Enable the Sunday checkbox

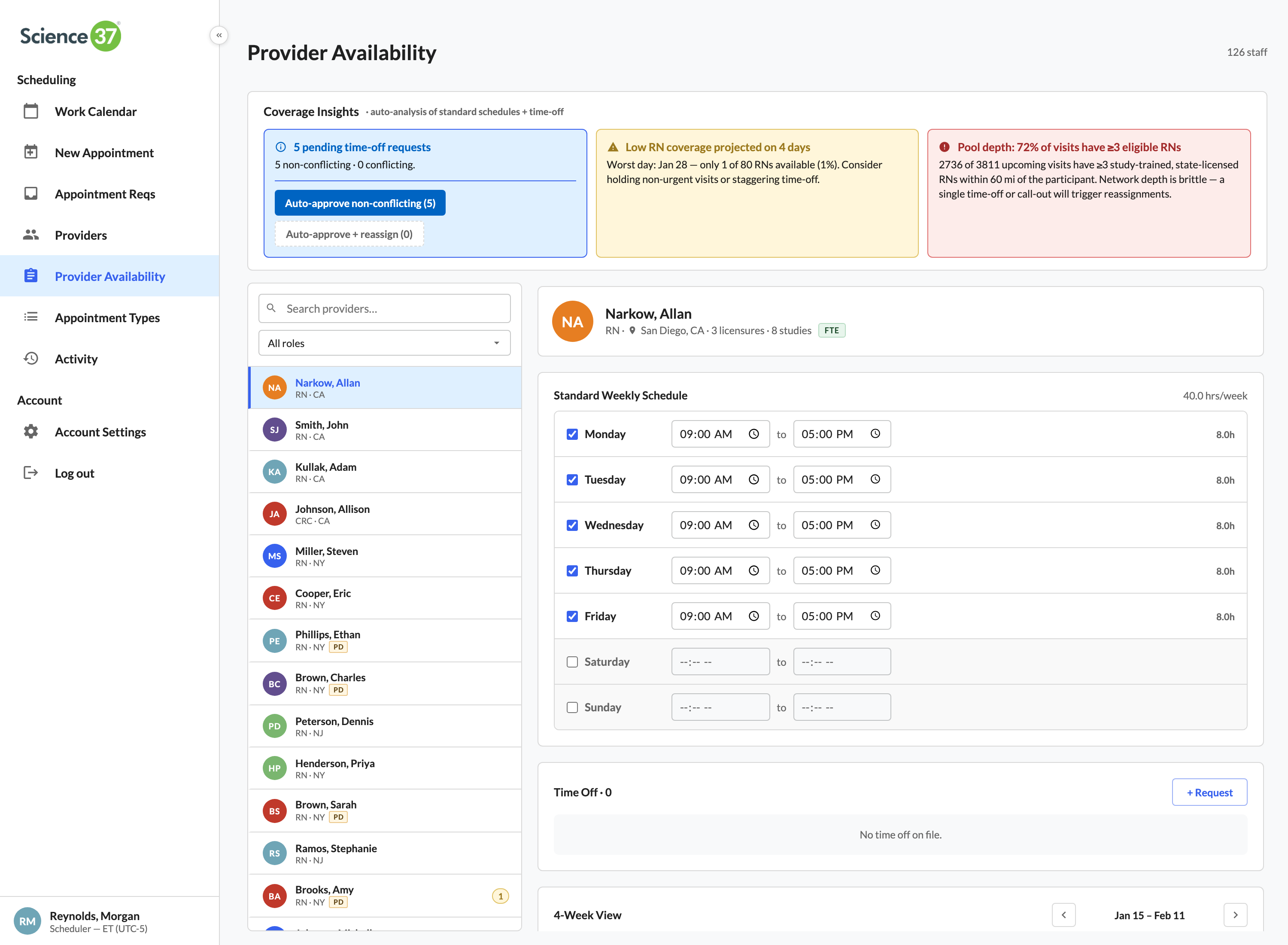pyautogui.click(x=572, y=707)
